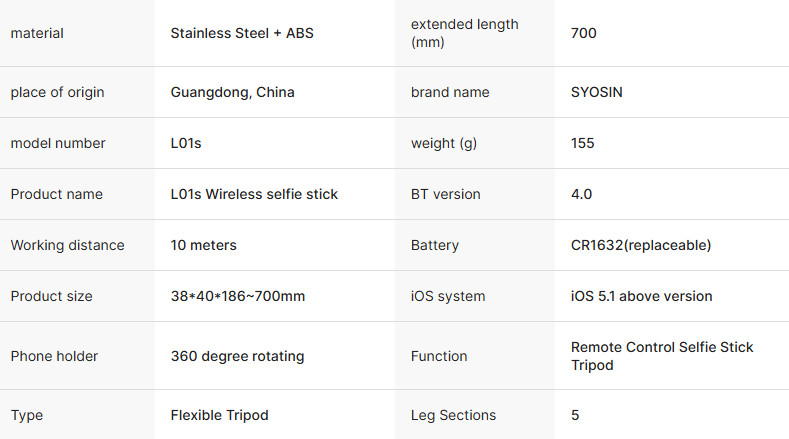Select the Leg Sections value '5'

(575, 415)
